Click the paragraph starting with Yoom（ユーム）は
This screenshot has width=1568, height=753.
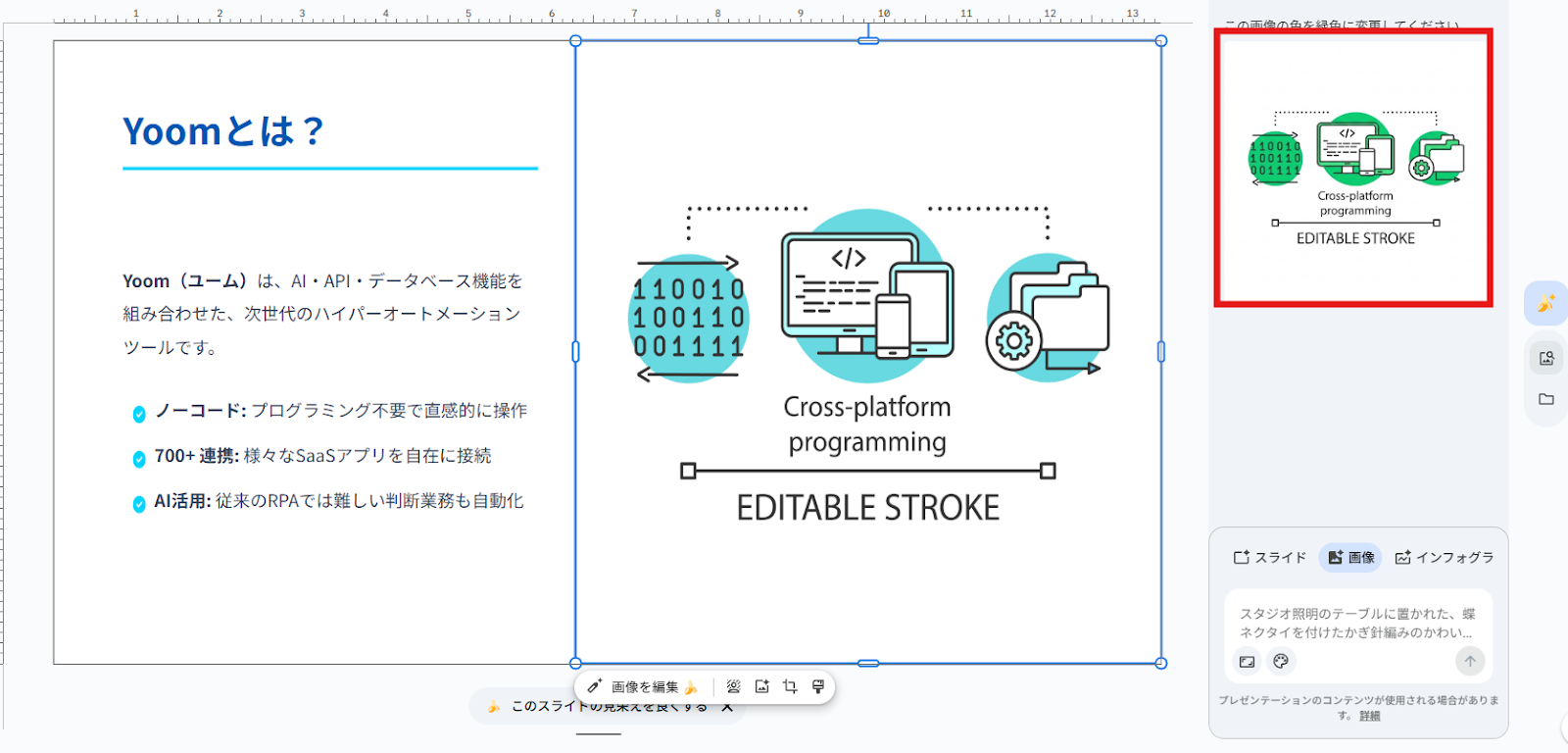(322, 314)
